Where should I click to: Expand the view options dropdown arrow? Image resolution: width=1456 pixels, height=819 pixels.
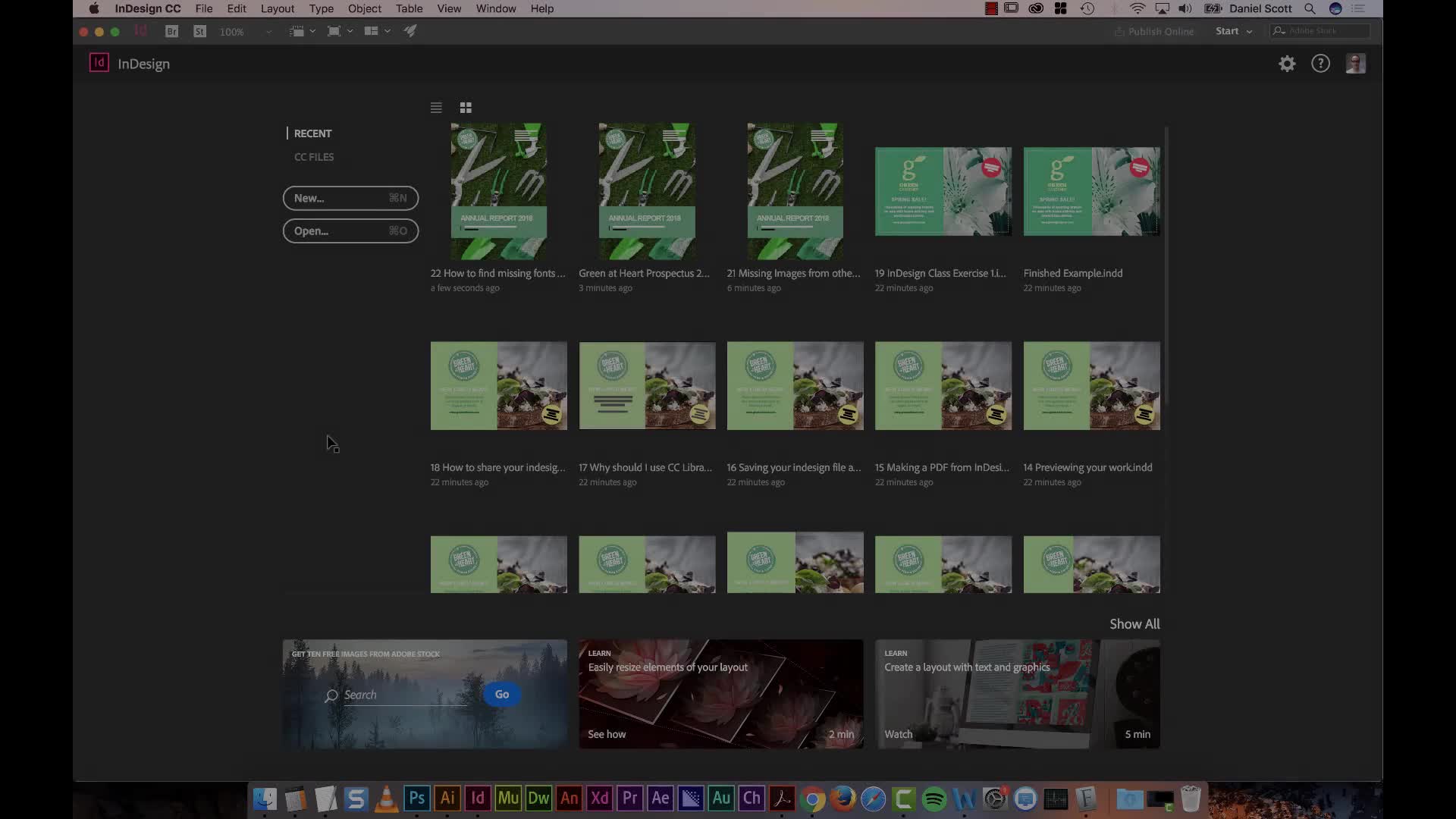pos(312,31)
